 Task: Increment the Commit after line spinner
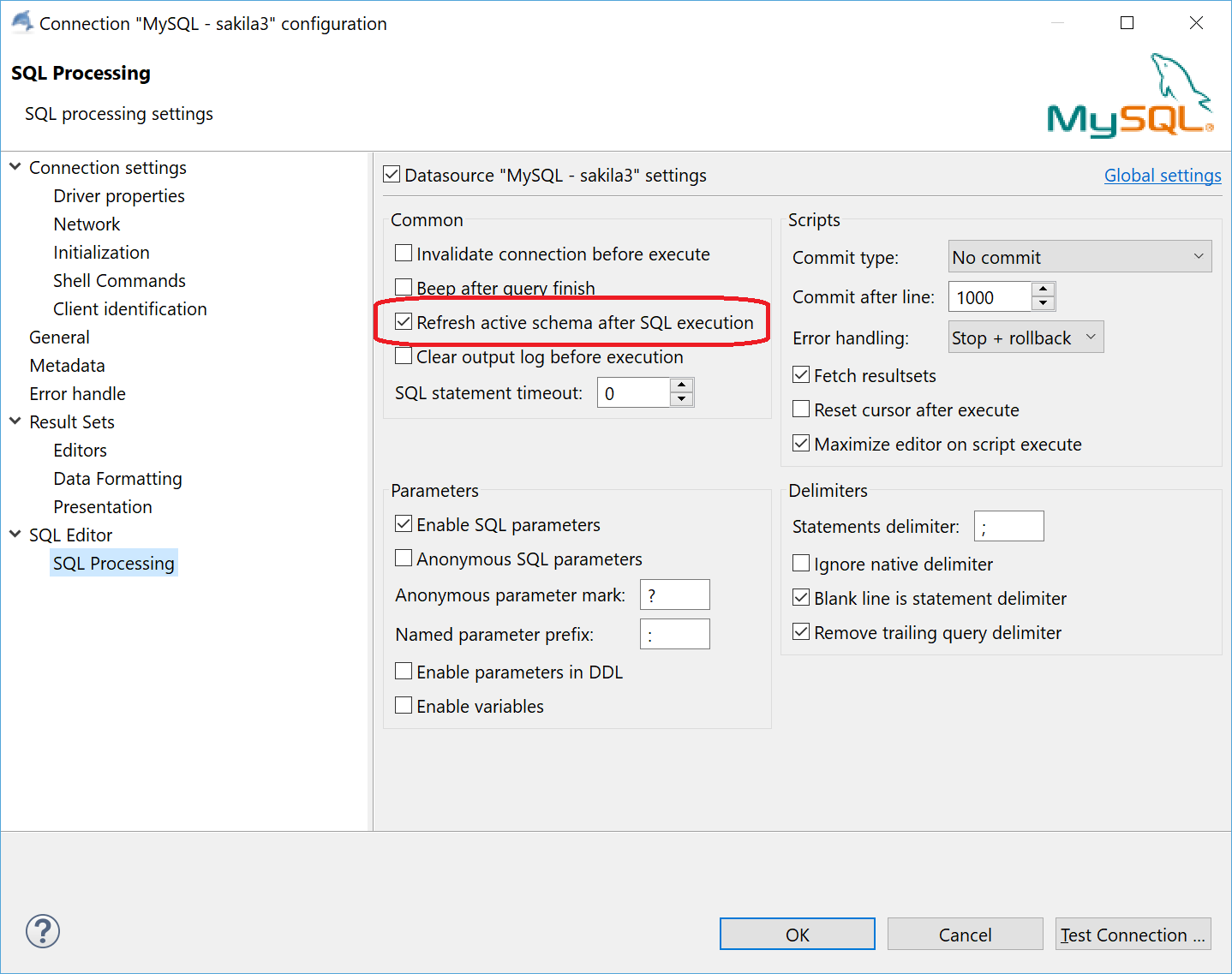1043,290
